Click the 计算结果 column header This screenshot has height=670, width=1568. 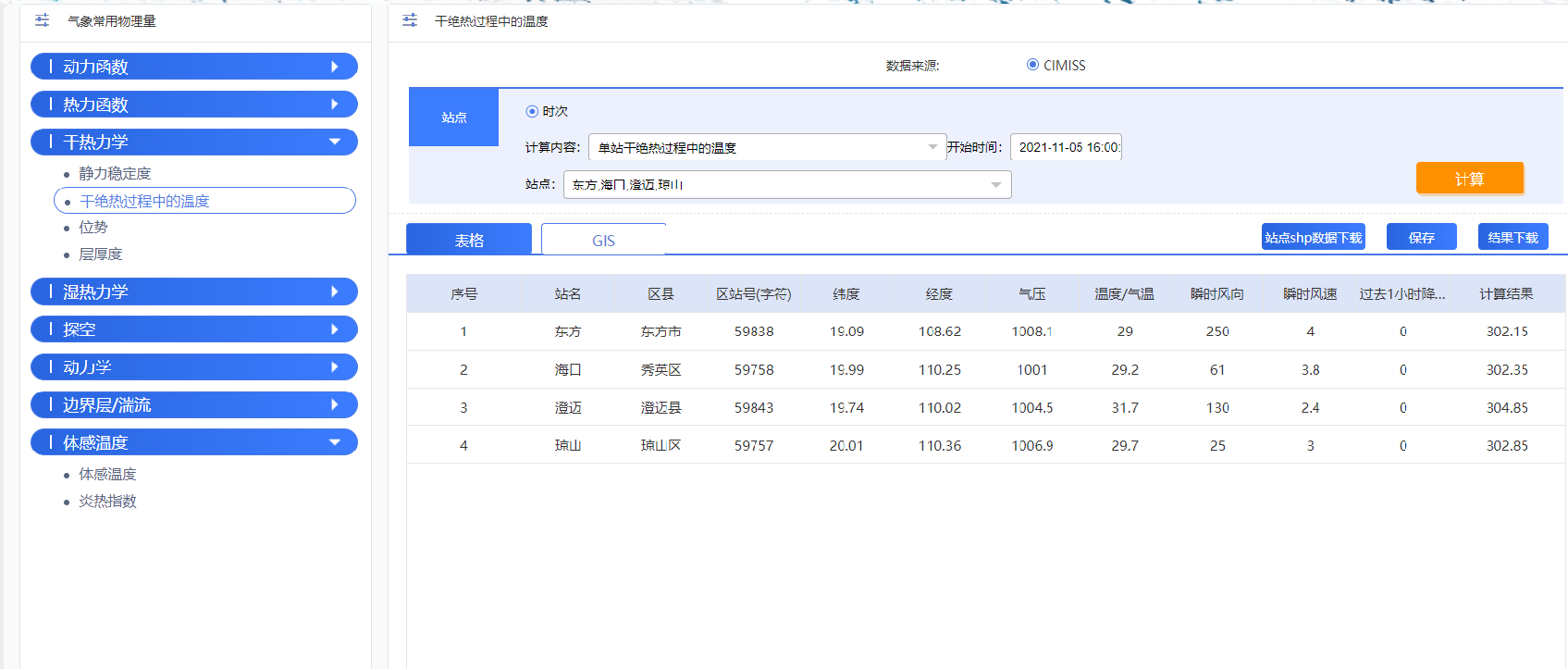tap(1506, 293)
